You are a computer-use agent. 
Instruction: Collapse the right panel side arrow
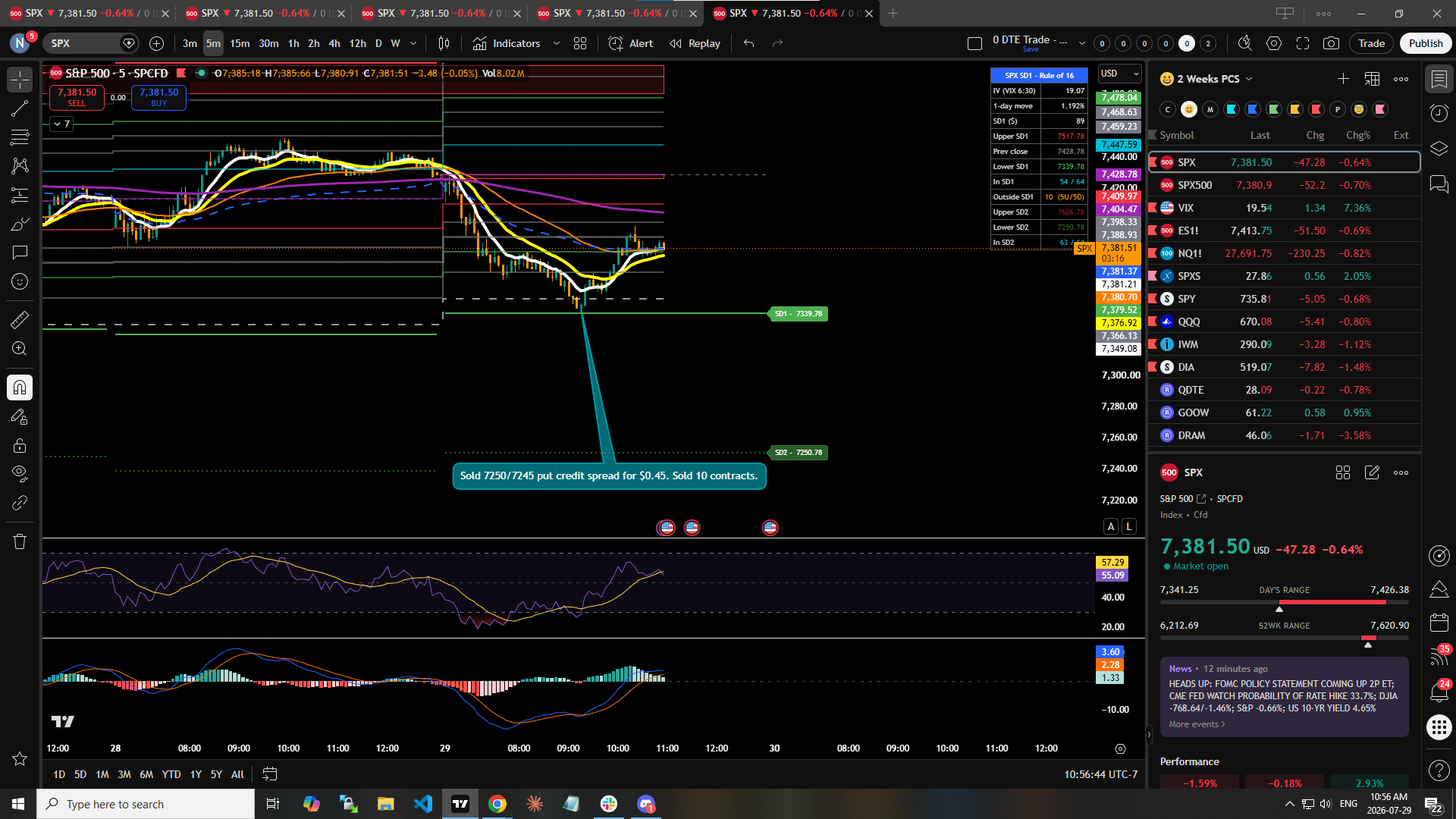[1149, 734]
